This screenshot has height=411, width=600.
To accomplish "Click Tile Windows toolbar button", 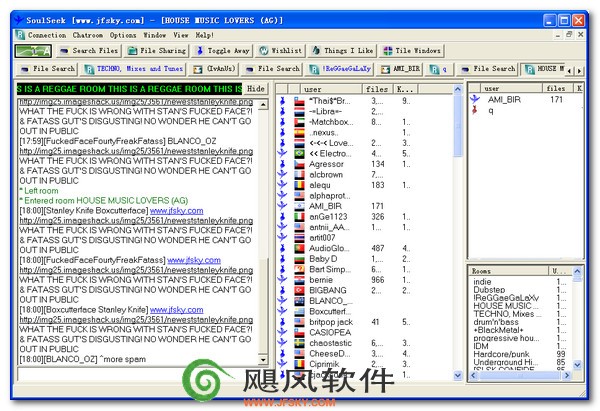I will point(412,51).
